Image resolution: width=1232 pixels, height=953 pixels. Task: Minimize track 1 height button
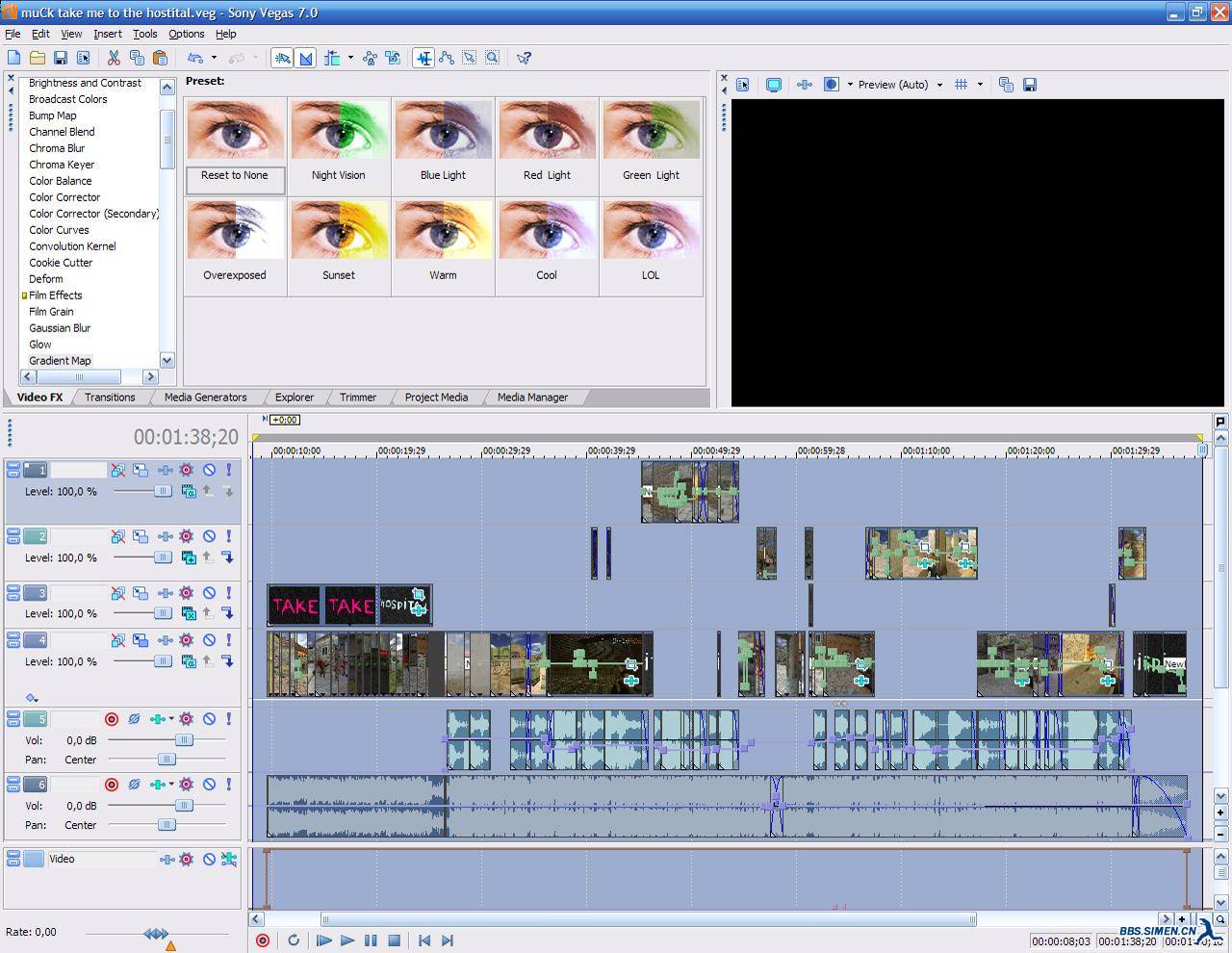pyautogui.click(x=13, y=466)
